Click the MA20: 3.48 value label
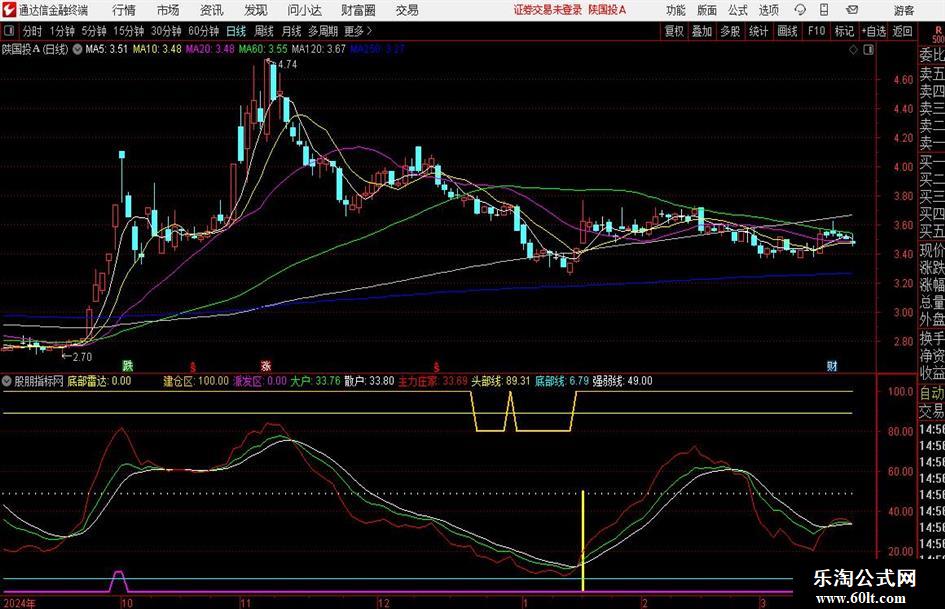The height and width of the screenshot is (609, 945). tap(210, 49)
